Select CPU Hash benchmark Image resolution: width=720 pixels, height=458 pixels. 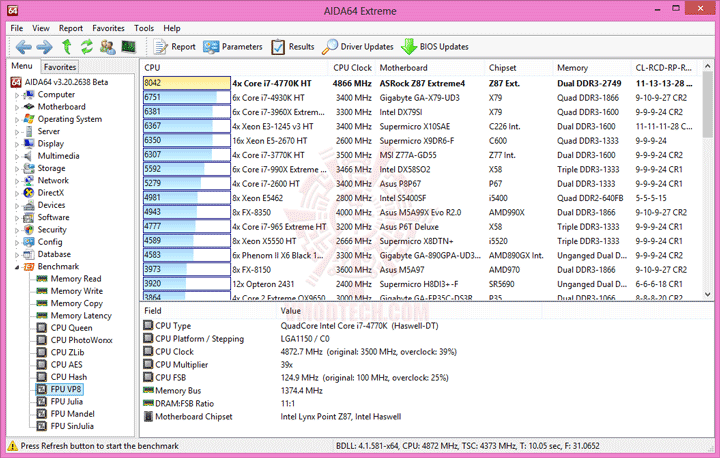point(69,377)
